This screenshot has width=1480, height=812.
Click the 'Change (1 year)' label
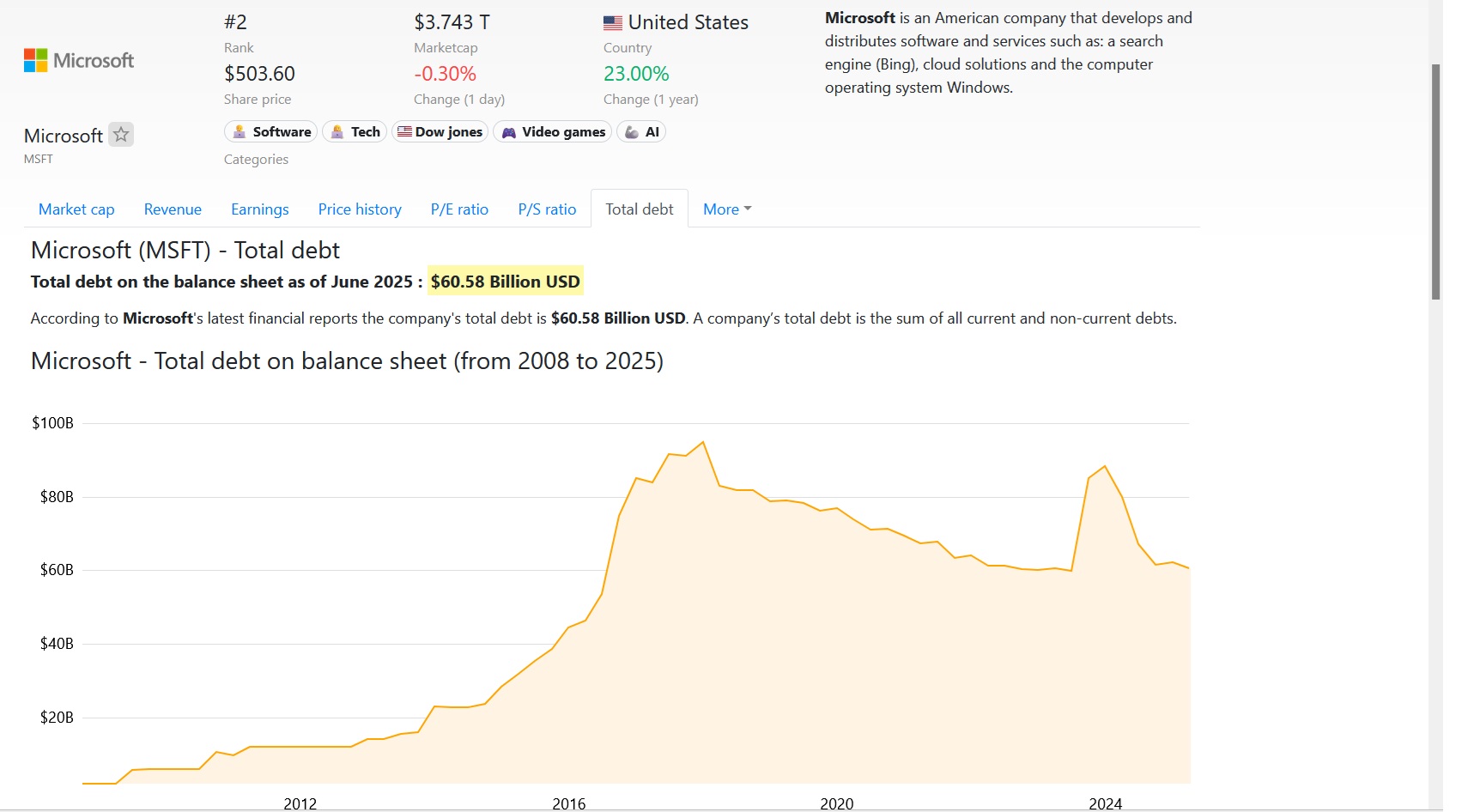click(x=651, y=100)
